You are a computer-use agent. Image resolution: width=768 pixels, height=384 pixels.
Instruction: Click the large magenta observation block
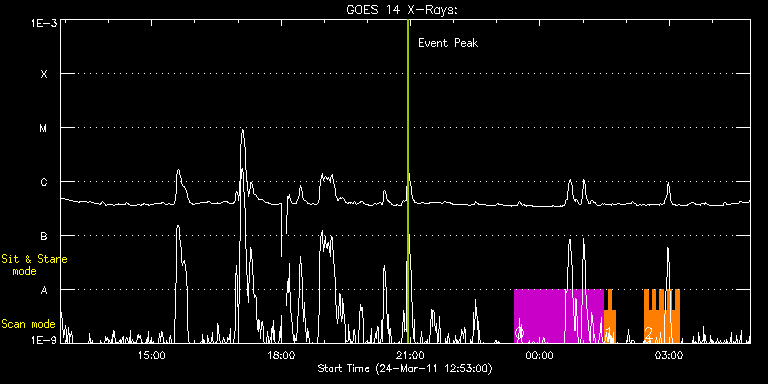[x=559, y=316]
